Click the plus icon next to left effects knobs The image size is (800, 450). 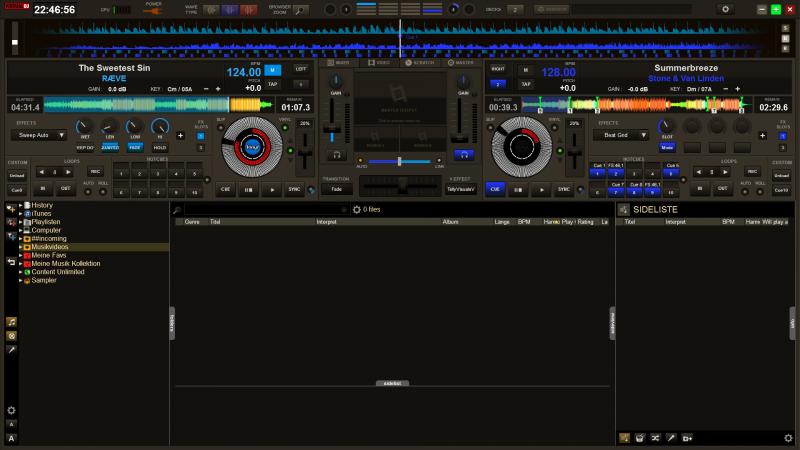click(180, 134)
